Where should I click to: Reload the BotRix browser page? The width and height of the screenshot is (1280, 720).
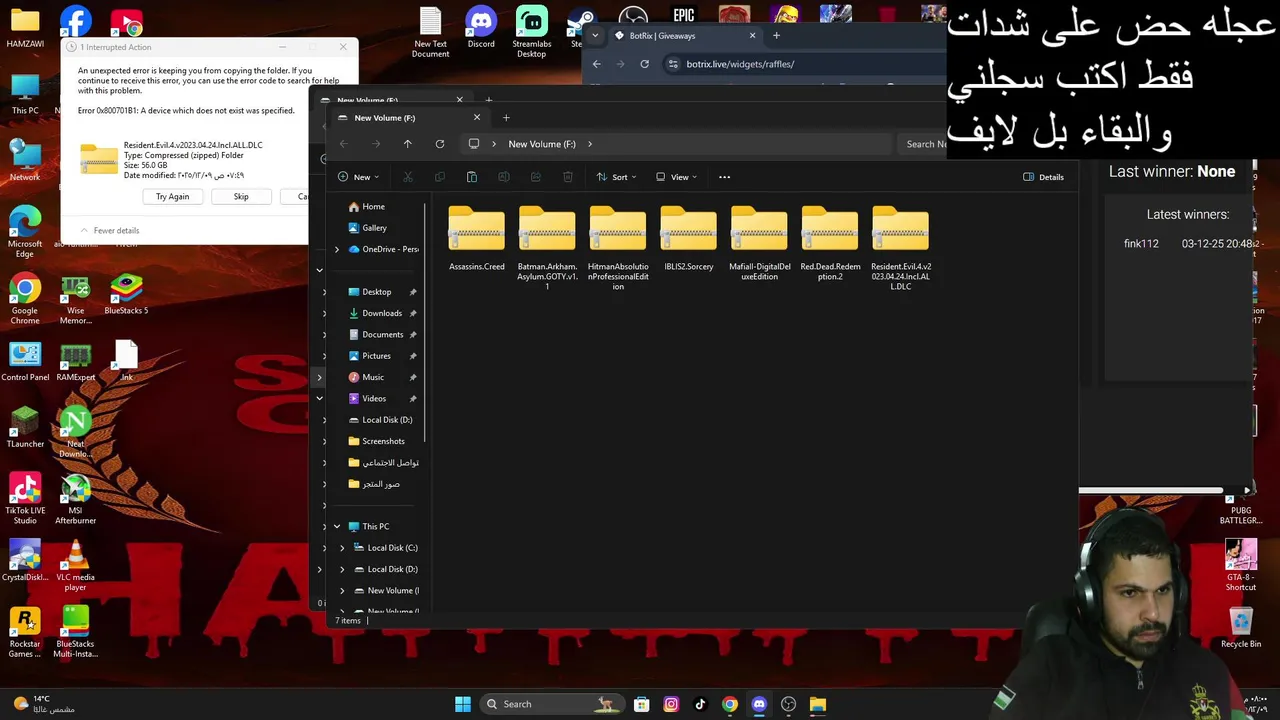click(x=644, y=64)
